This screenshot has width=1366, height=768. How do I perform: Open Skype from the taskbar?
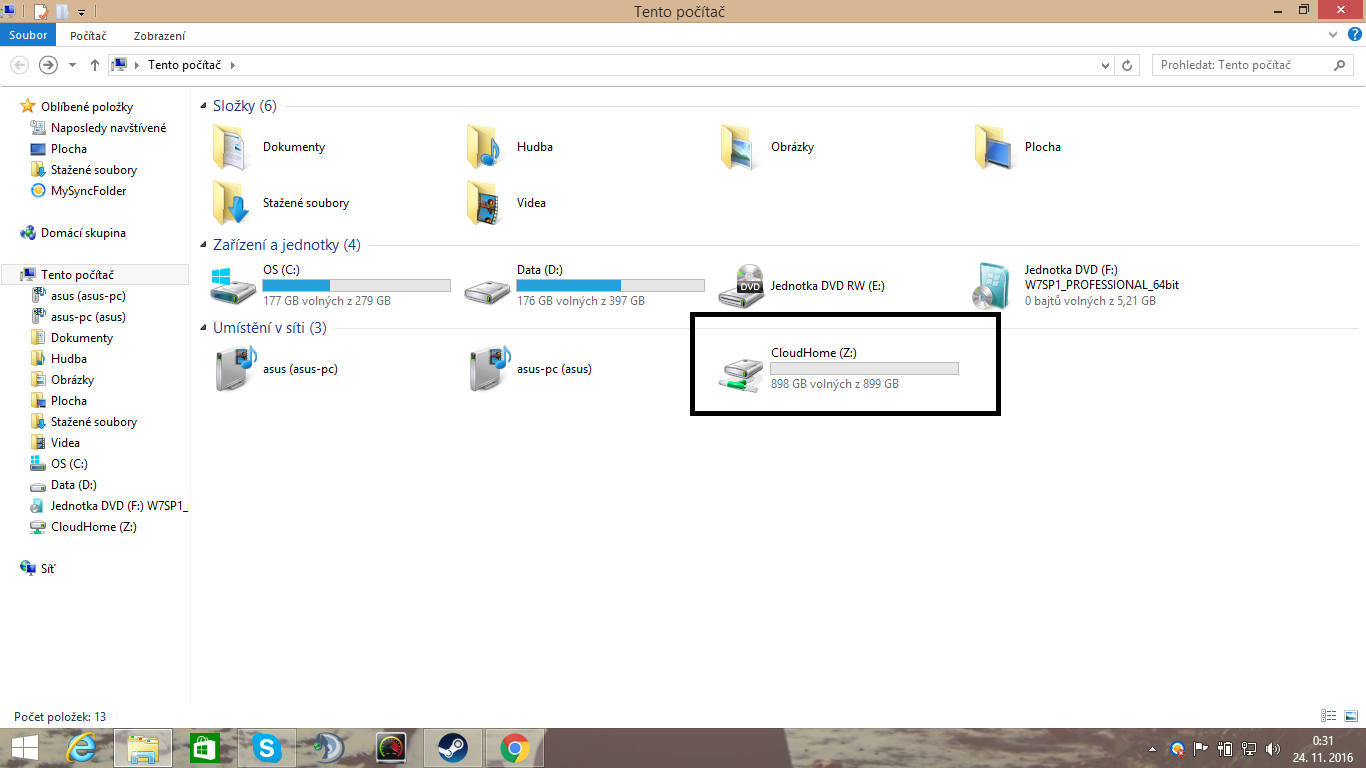(x=266, y=748)
